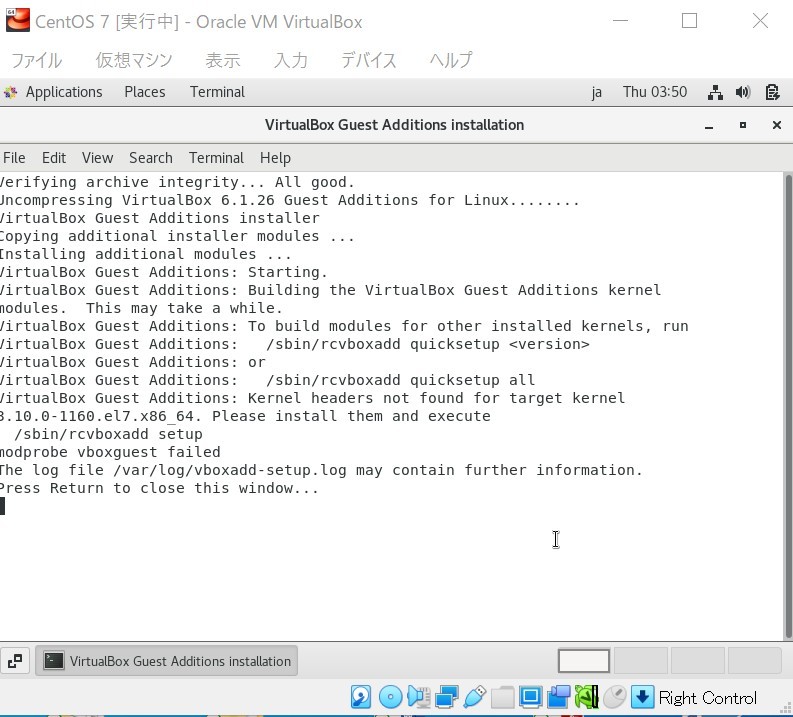This screenshot has width=793, height=717.
Task: Click VirtualBox Guest Additions installation taskbar button
Action: (x=166, y=661)
